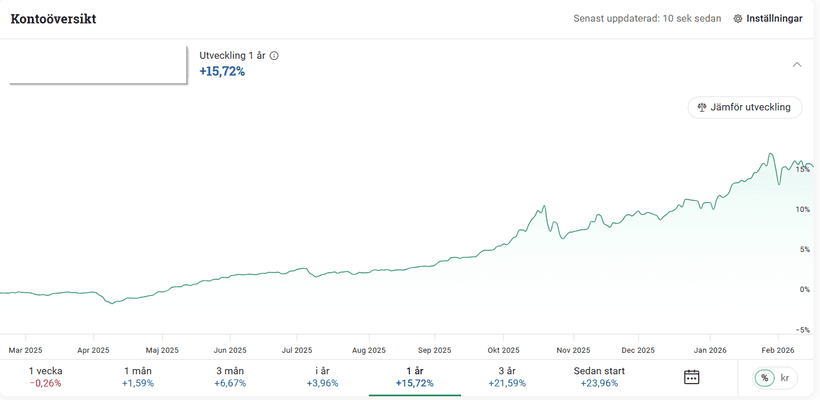This screenshot has width=820, height=400.
Task: Open the calendar date picker icon
Action: [x=691, y=377]
